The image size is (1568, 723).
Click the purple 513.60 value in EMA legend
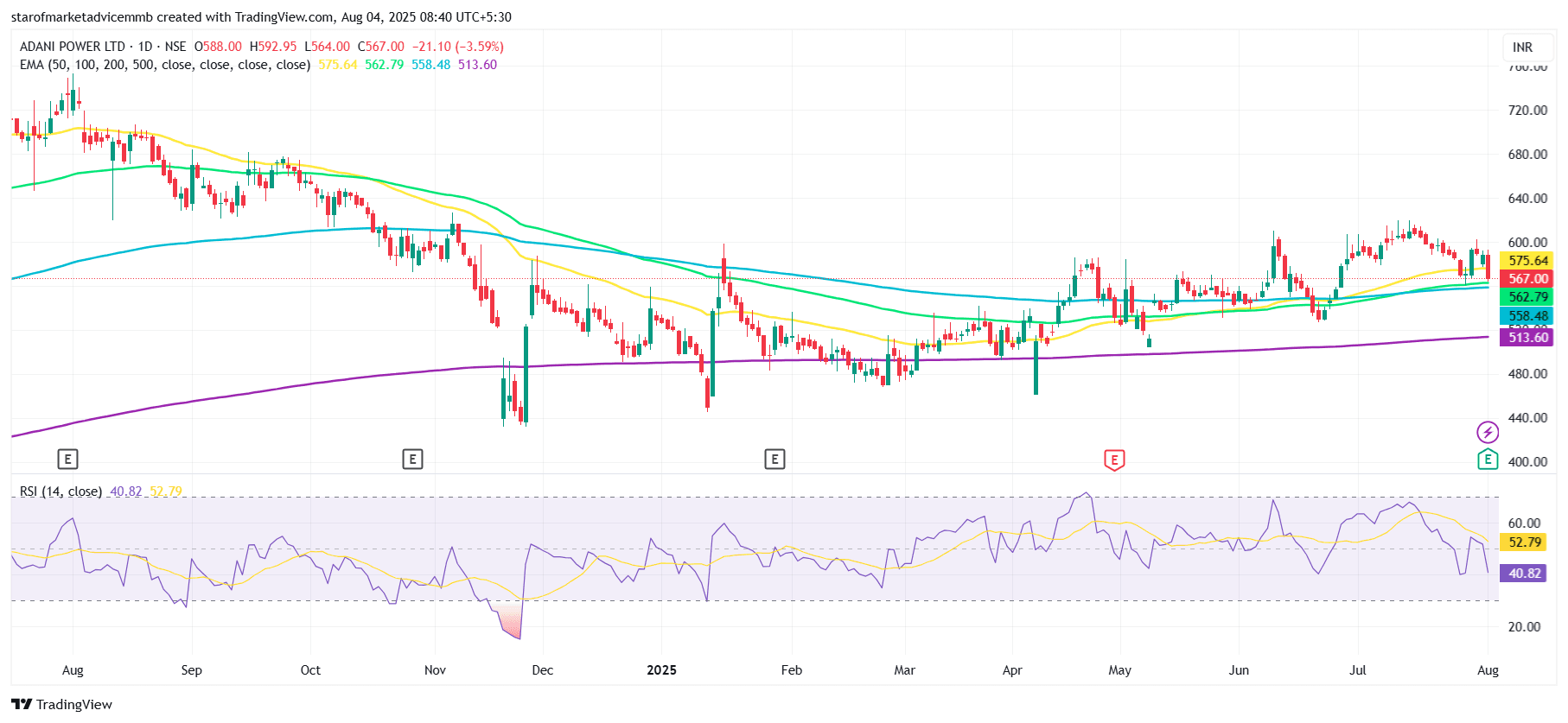pos(478,65)
